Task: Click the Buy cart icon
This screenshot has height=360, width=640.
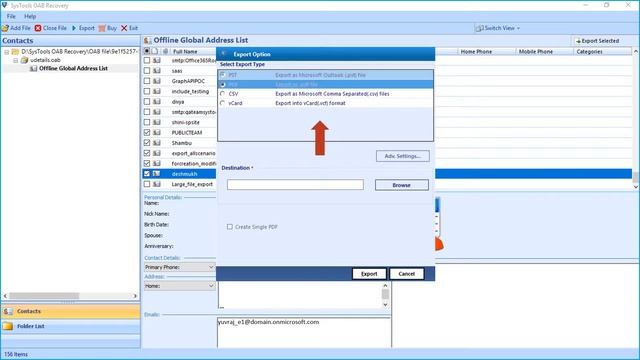Action: [x=102, y=28]
